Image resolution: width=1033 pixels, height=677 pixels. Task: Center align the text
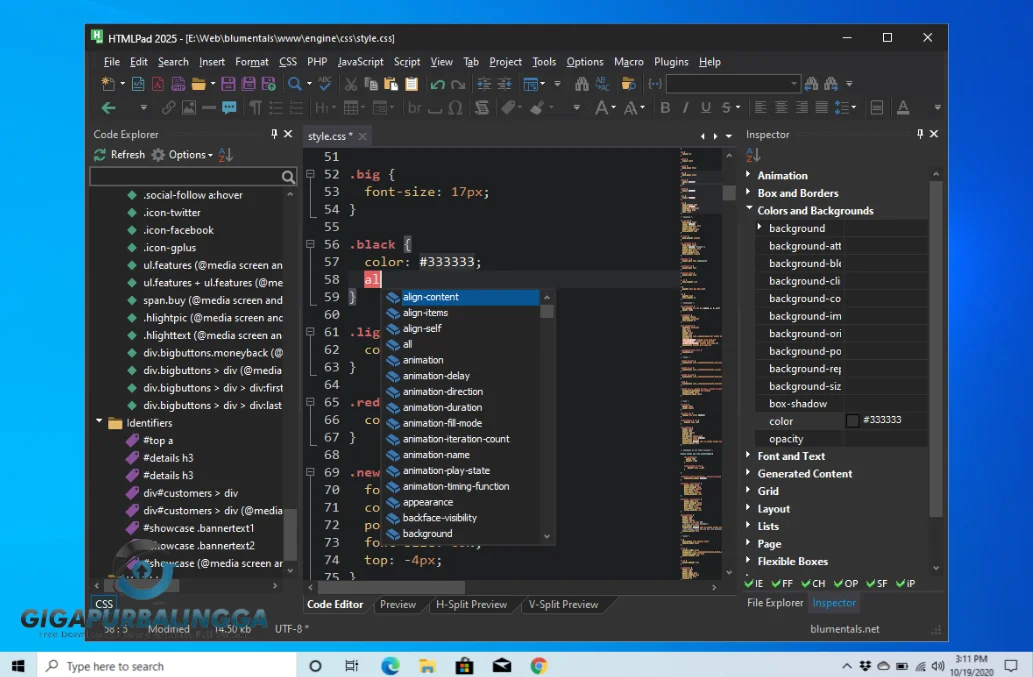tap(781, 107)
